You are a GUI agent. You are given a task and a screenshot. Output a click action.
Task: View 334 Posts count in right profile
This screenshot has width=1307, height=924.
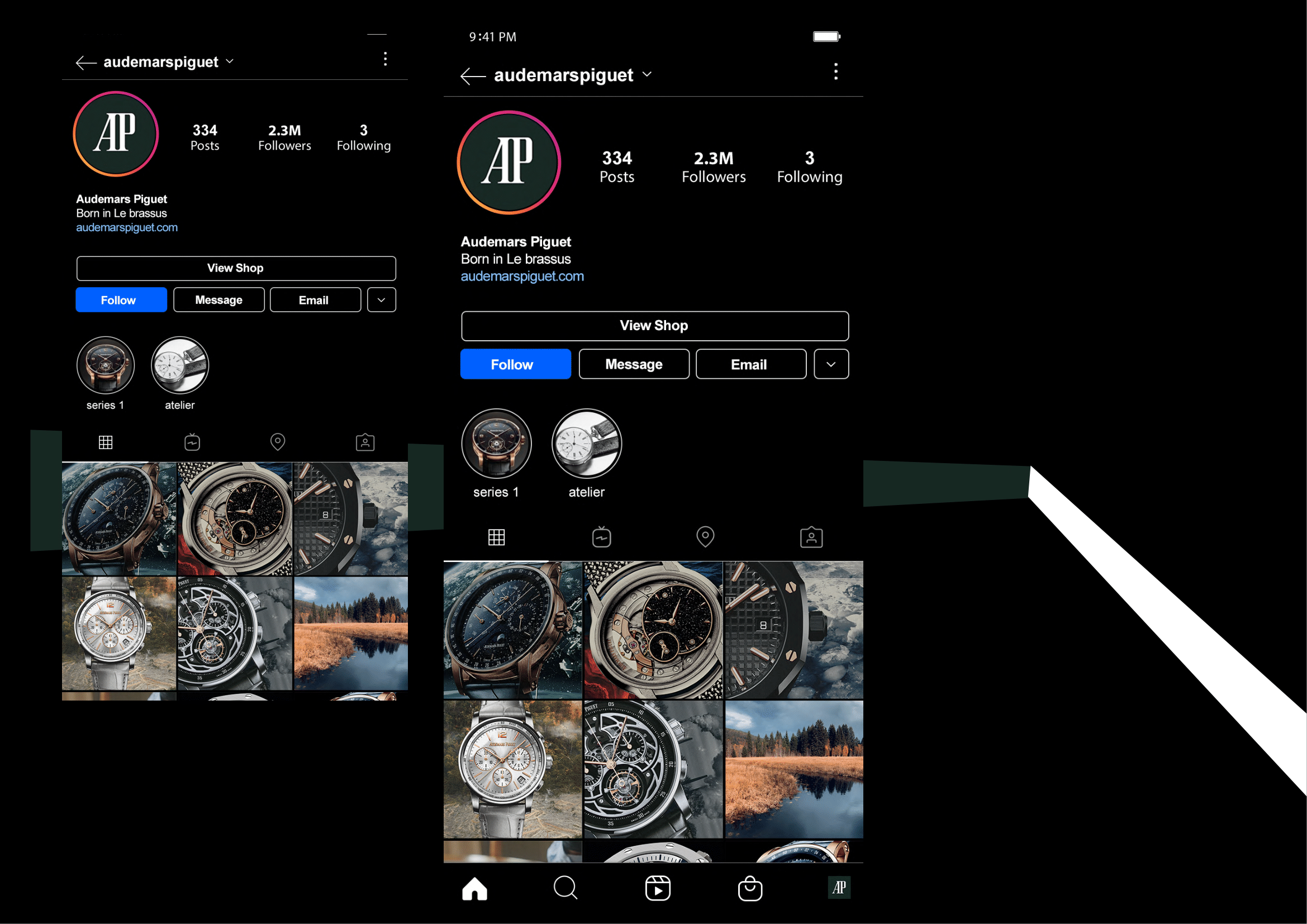tap(617, 166)
